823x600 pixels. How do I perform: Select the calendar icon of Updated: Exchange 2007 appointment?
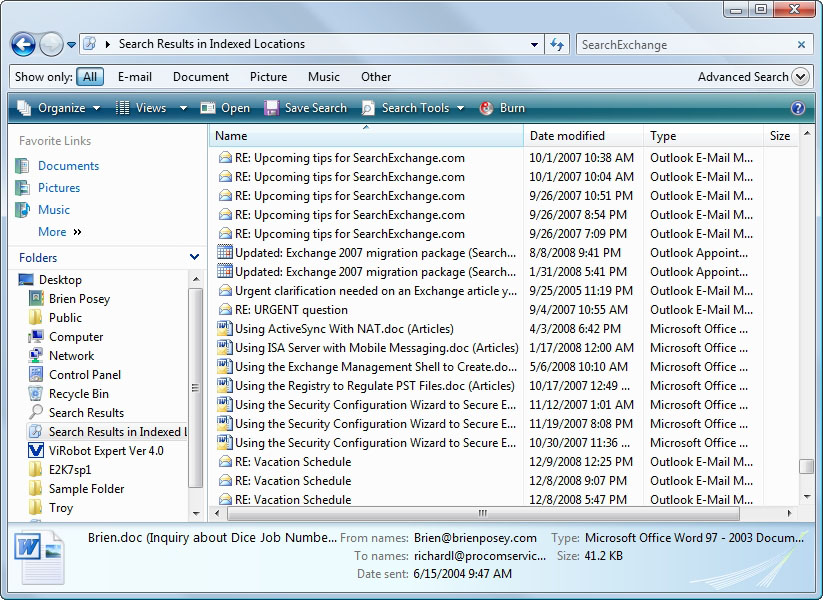pos(225,253)
